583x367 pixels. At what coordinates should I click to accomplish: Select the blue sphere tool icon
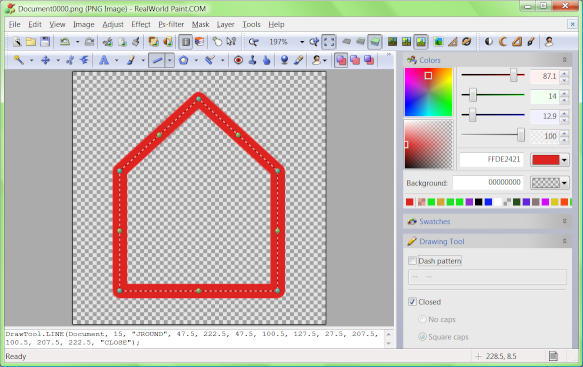tap(284, 60)
